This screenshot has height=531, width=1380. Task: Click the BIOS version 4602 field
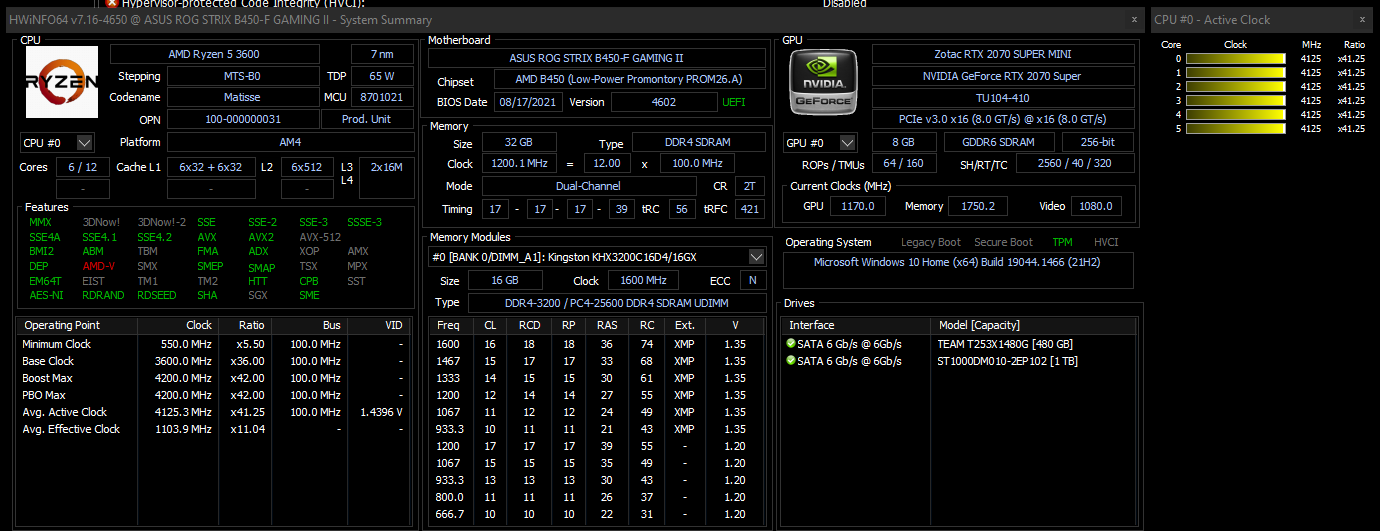[663, 102]
